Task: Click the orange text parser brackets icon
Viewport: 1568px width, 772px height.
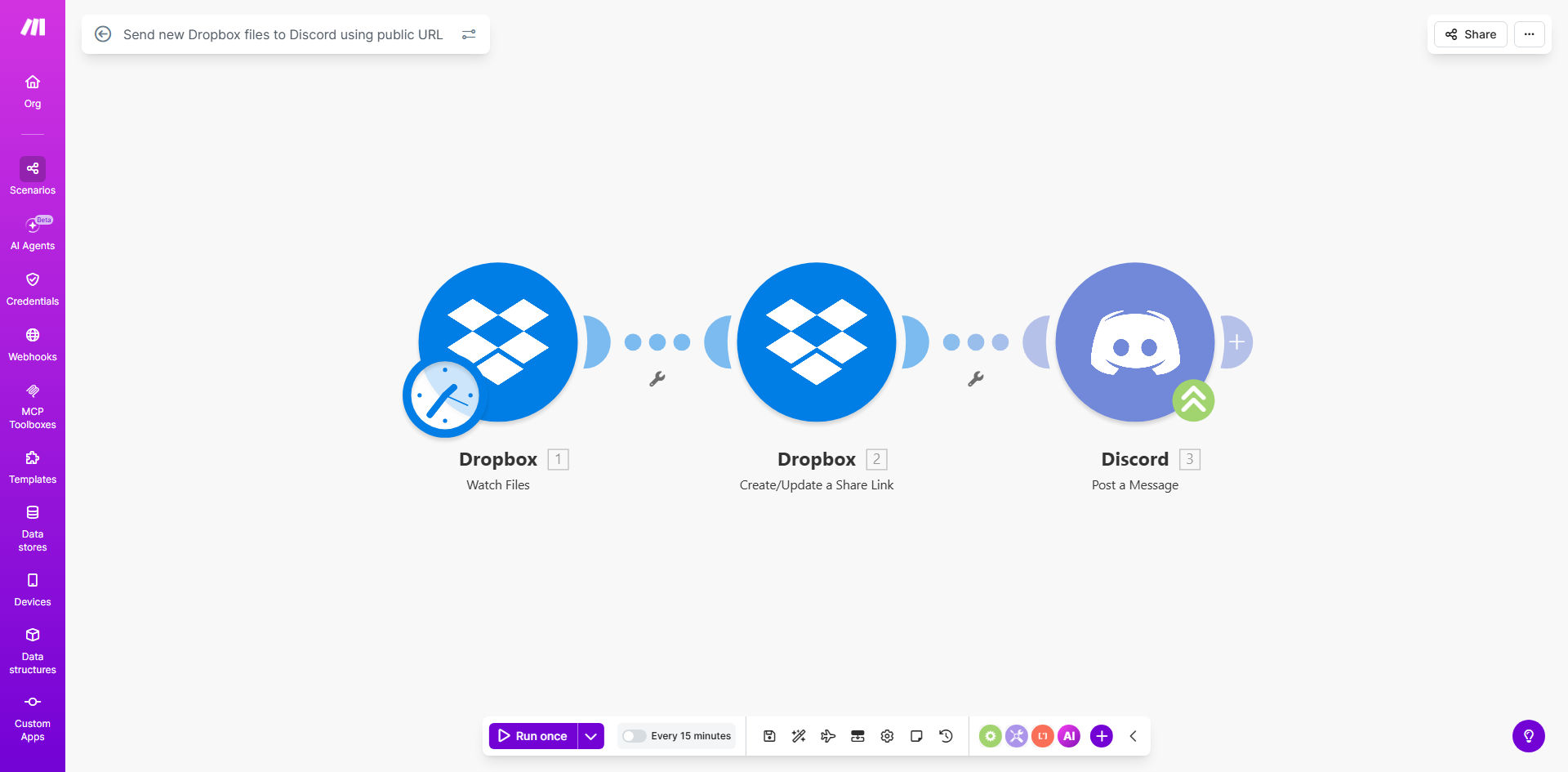Action: point(1043,736)
